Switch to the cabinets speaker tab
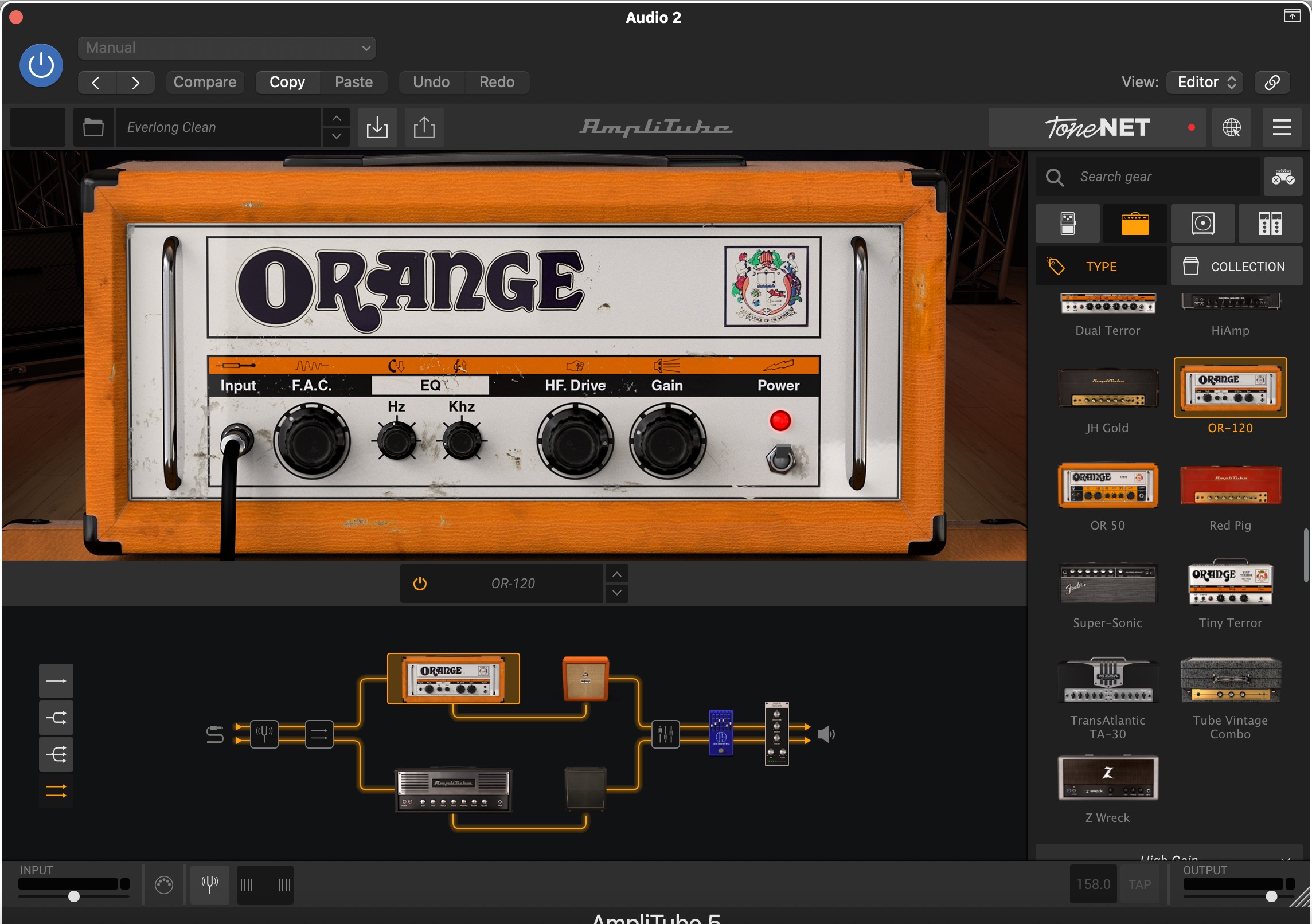 1203,224
